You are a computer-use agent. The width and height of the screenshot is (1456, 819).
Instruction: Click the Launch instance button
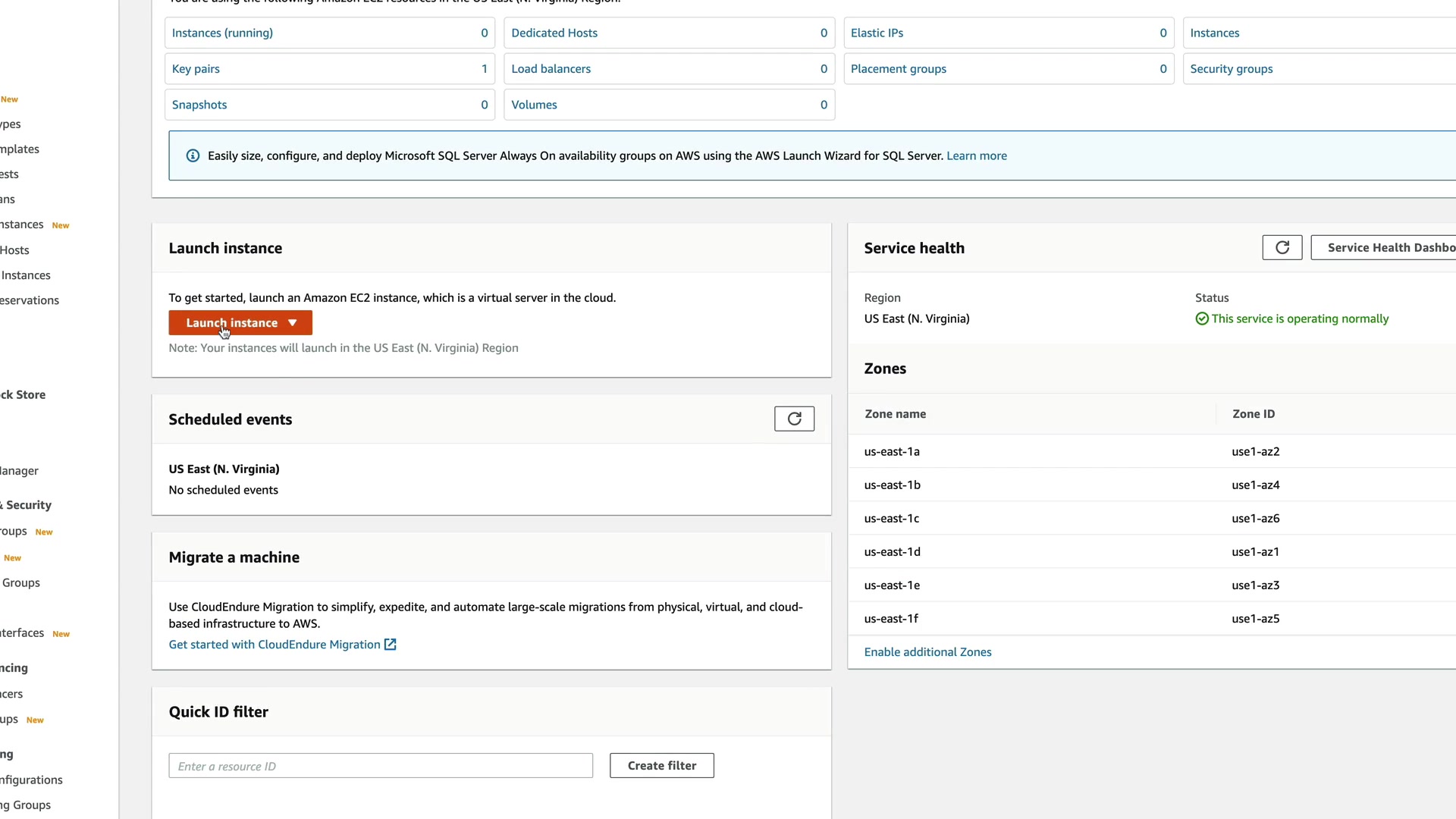231,323
